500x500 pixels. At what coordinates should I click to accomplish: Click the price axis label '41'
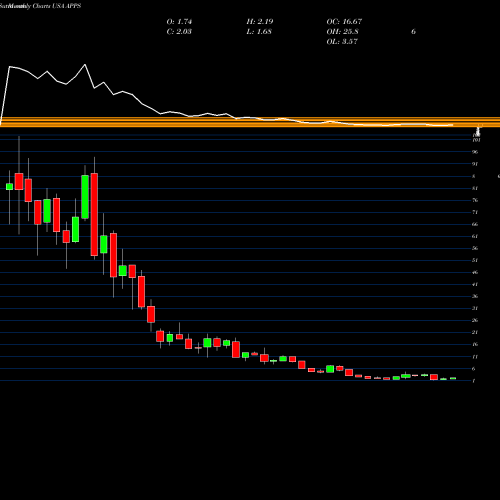[475, 284]
